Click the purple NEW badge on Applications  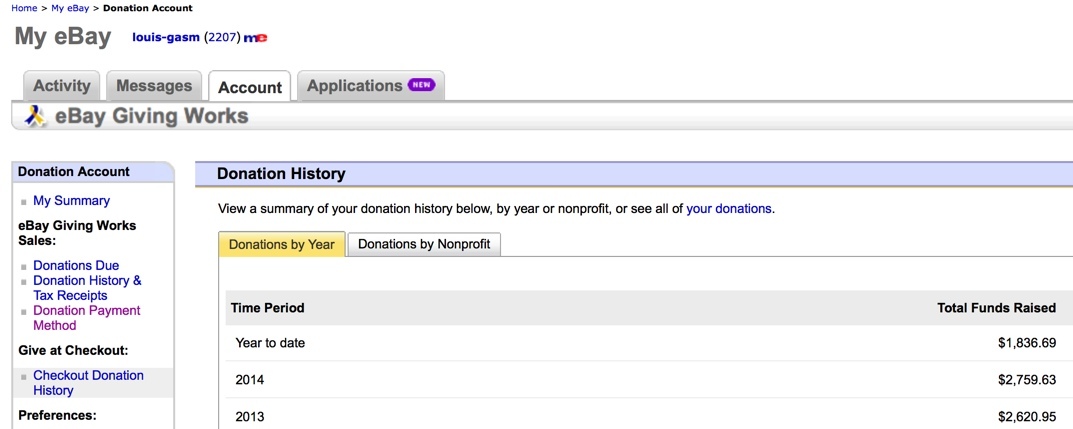click(x=421, y=85)
